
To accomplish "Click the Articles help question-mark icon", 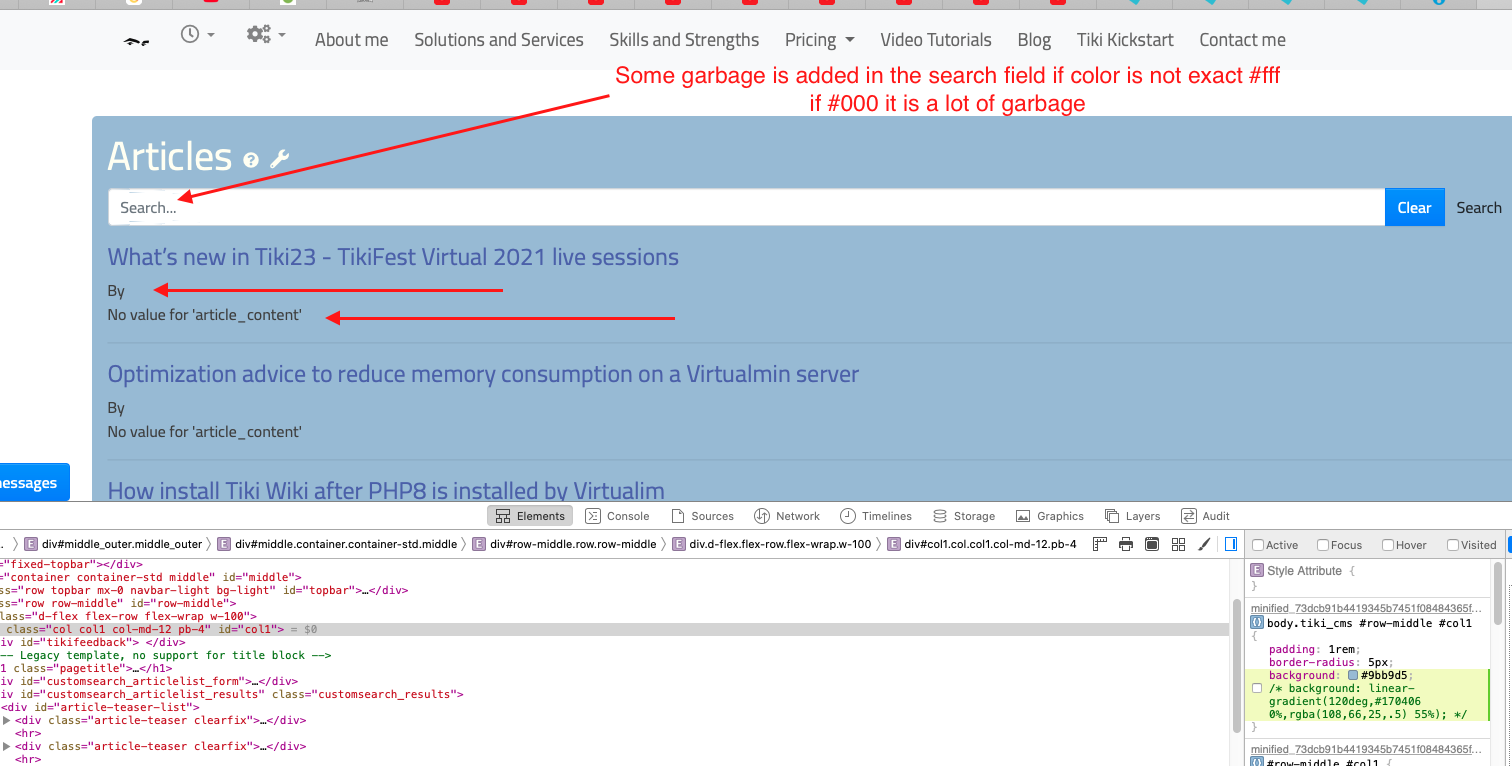I will (251, 160).
